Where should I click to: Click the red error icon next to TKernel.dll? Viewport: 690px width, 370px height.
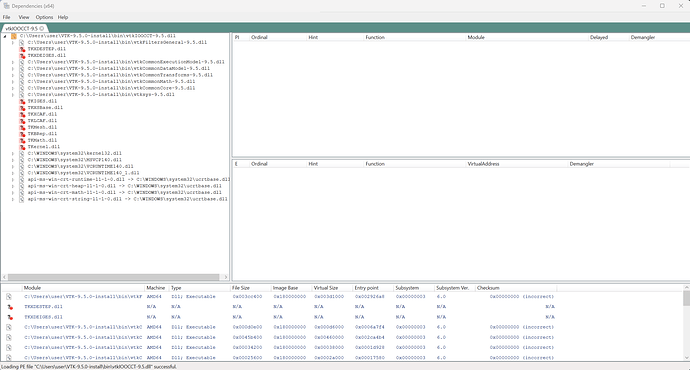tap(22, 147)
